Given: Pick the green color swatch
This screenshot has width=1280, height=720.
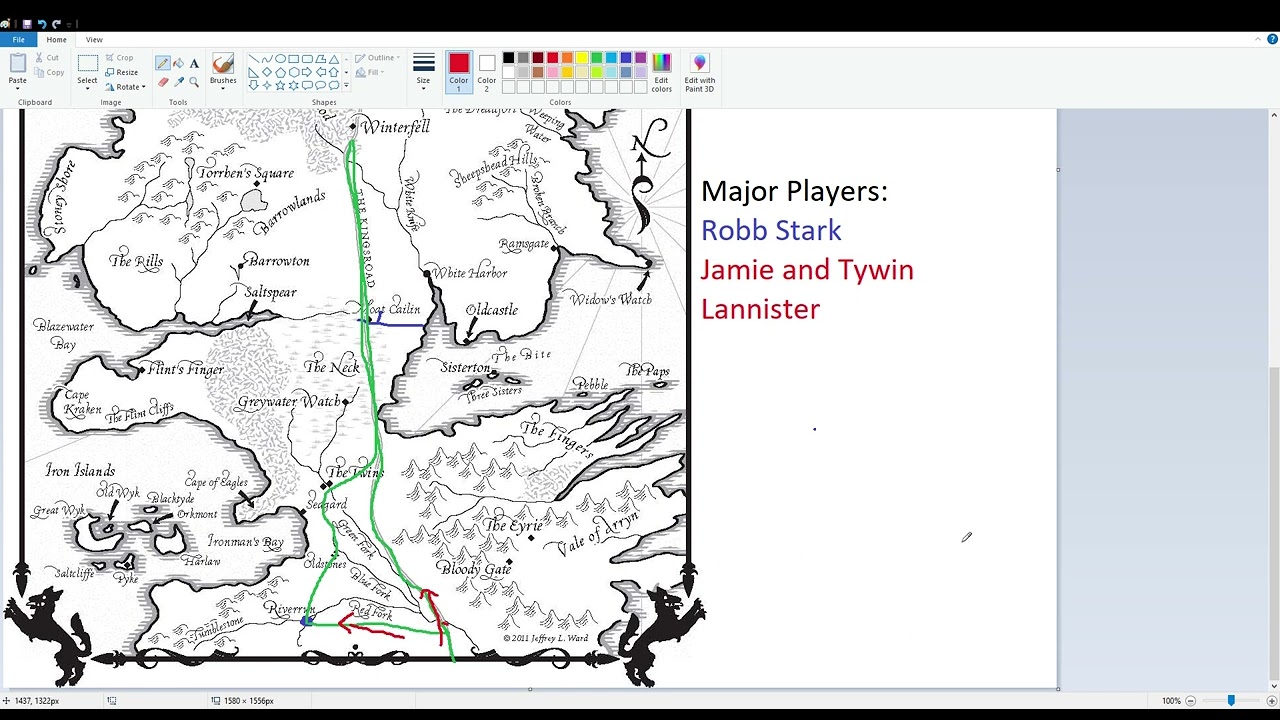Looking at the screenshot, I should pyautogui.click(x=597, y=58).
